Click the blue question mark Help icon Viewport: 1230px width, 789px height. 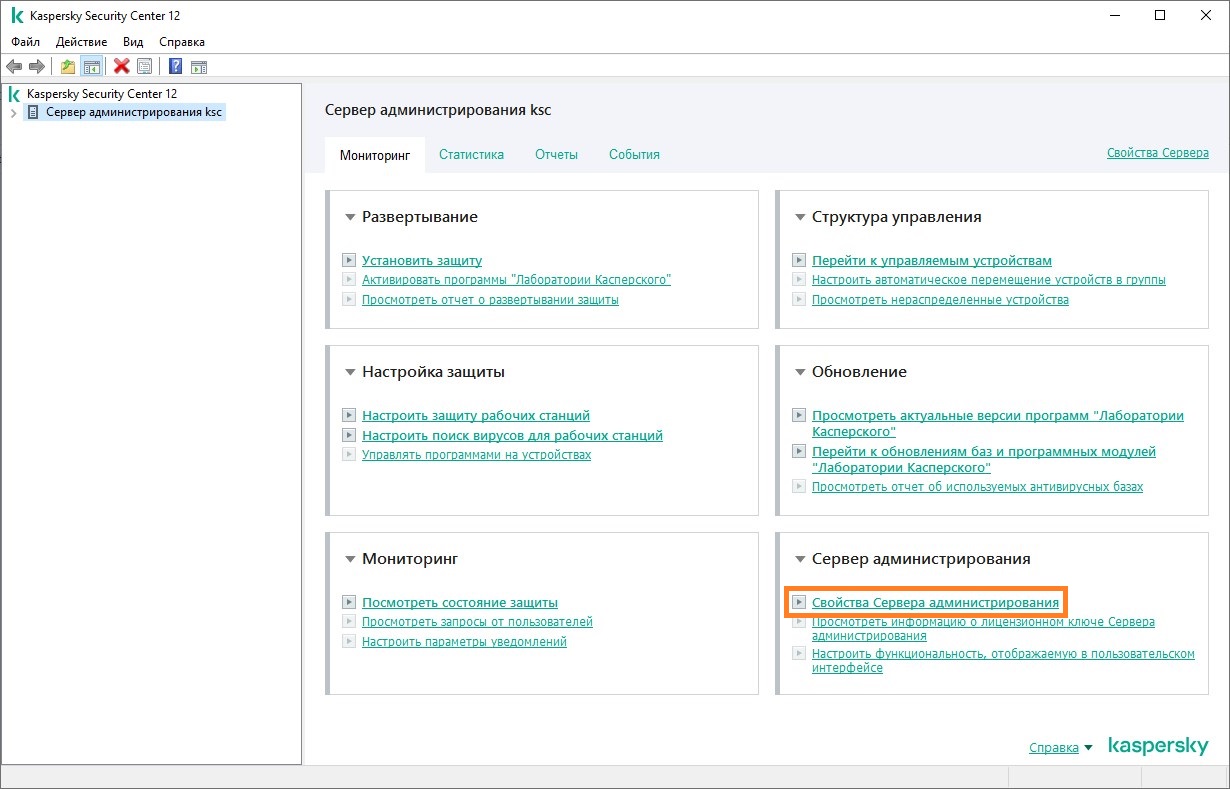click(x=176, y=67)
